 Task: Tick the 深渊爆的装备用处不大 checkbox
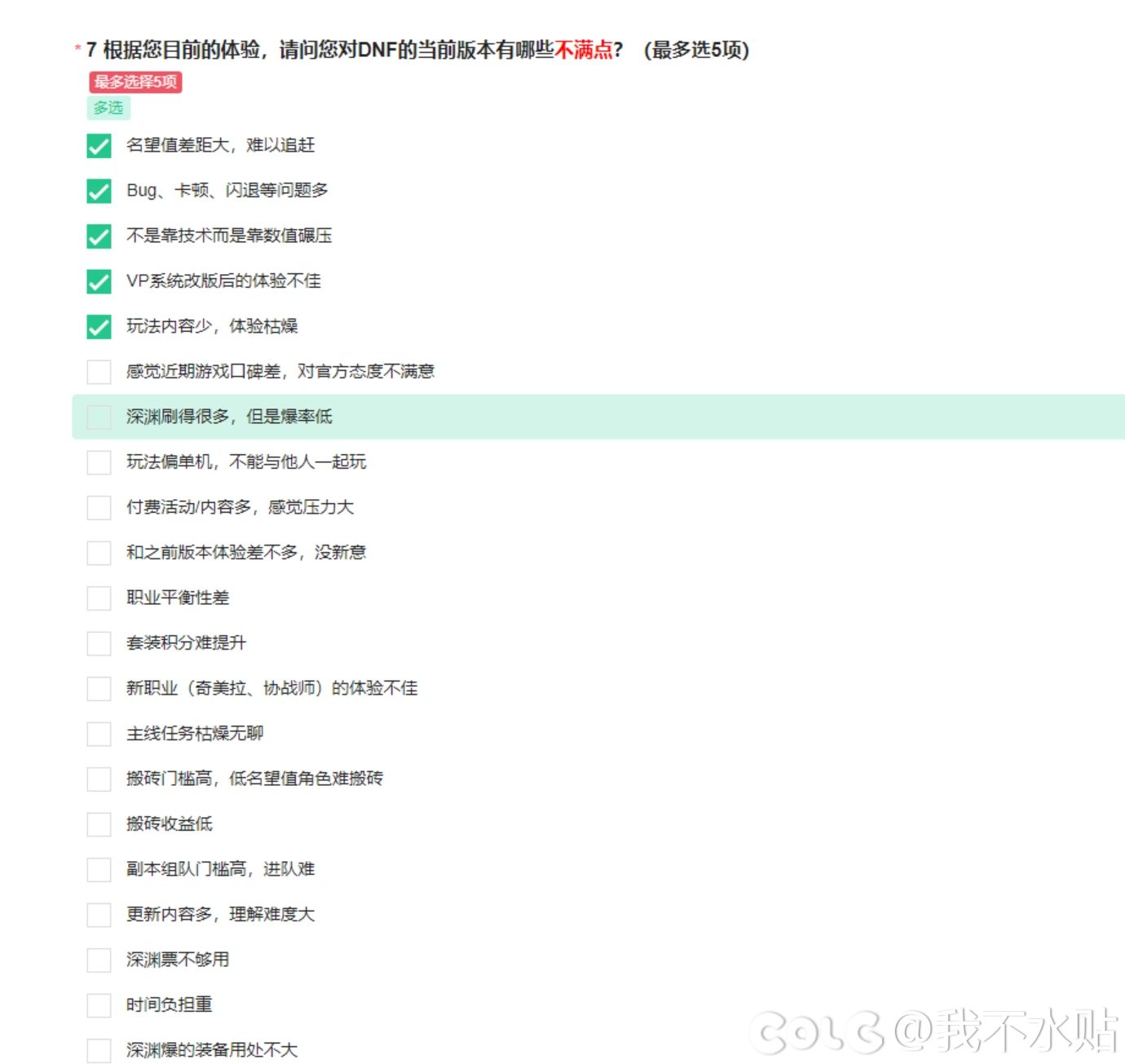99,1050
